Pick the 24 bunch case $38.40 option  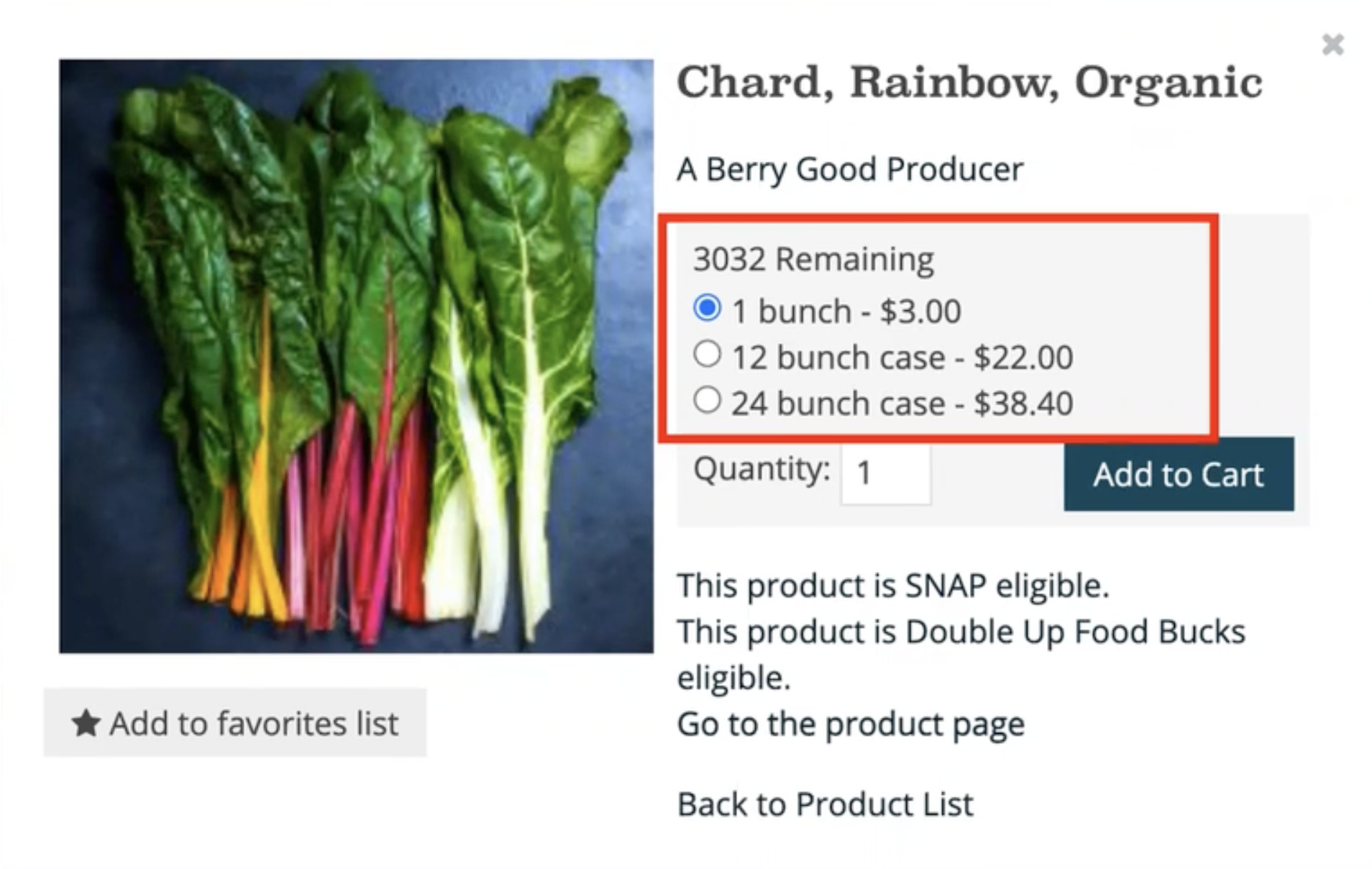point(707,400)
